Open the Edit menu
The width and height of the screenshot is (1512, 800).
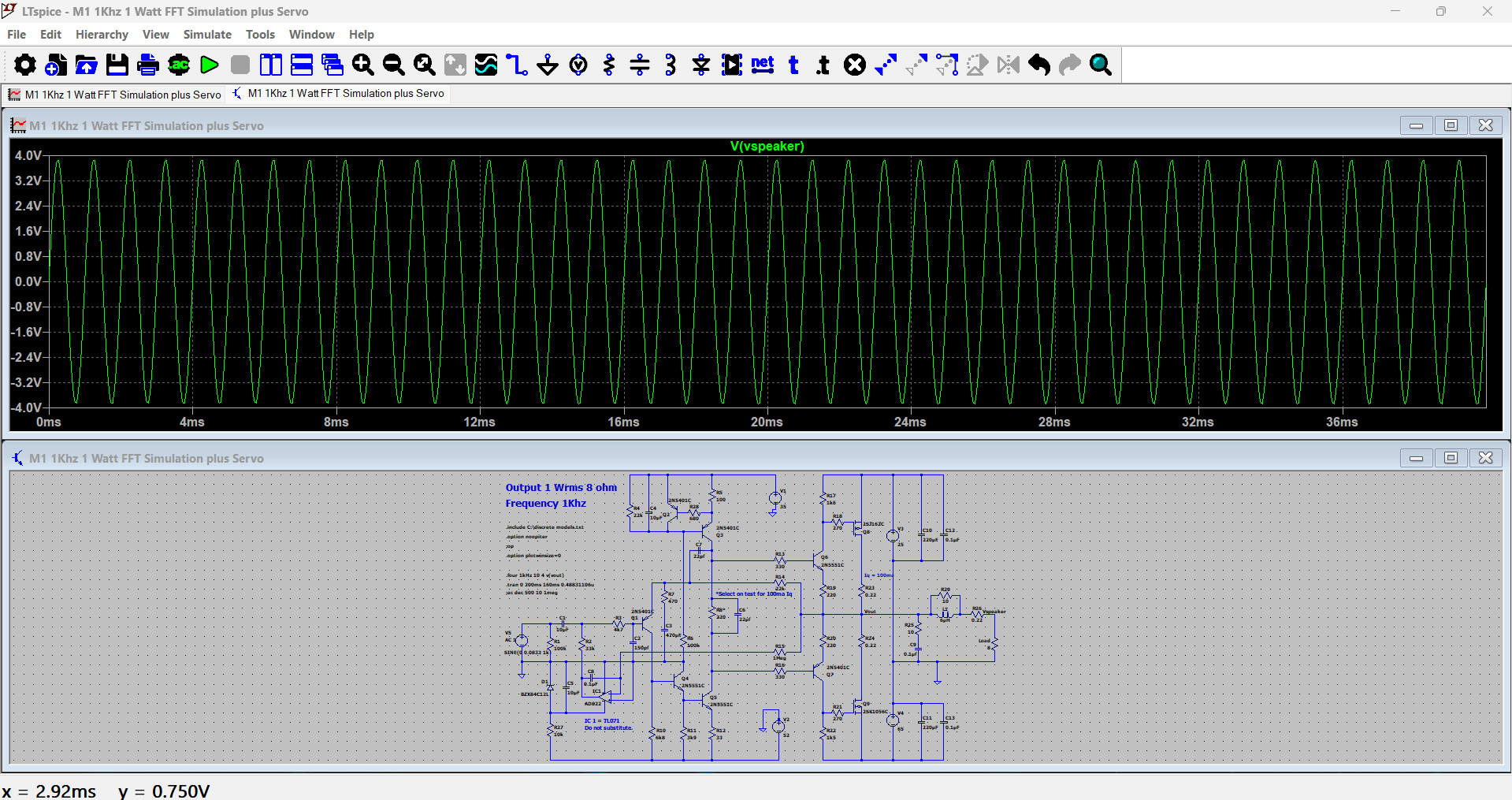pos(50,35)
